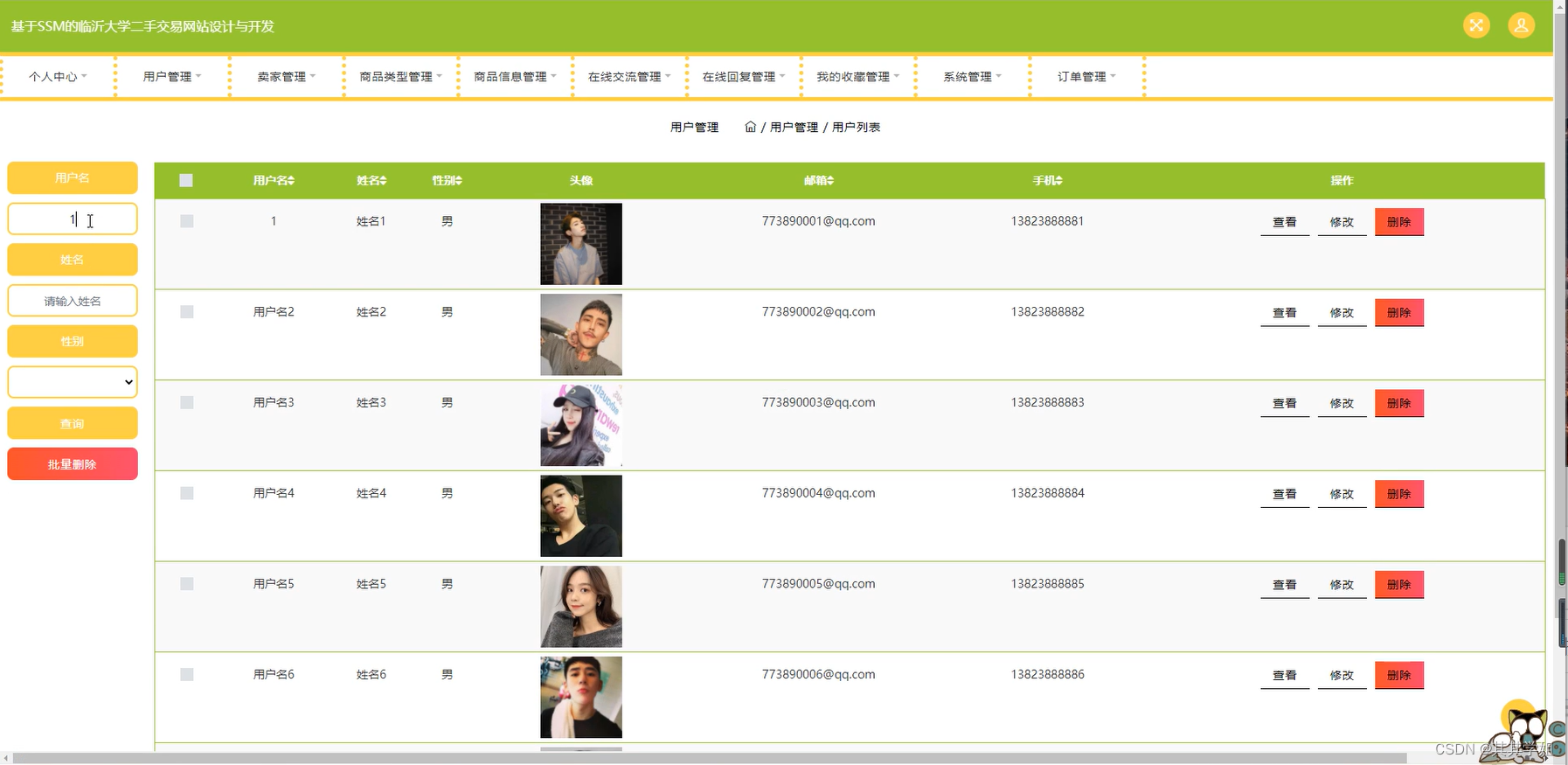Sort by 姓名 column arrows
The height and width of the screenshot is (765, 1568).
[384, 181]
